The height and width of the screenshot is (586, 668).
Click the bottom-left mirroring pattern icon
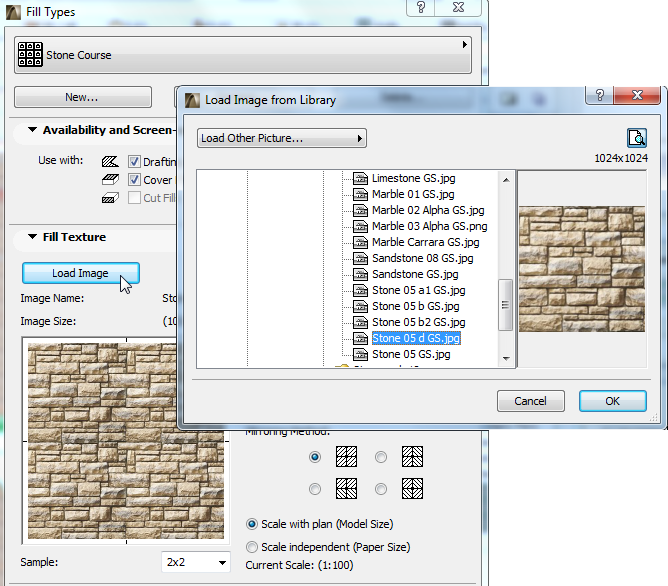[346, 488]
